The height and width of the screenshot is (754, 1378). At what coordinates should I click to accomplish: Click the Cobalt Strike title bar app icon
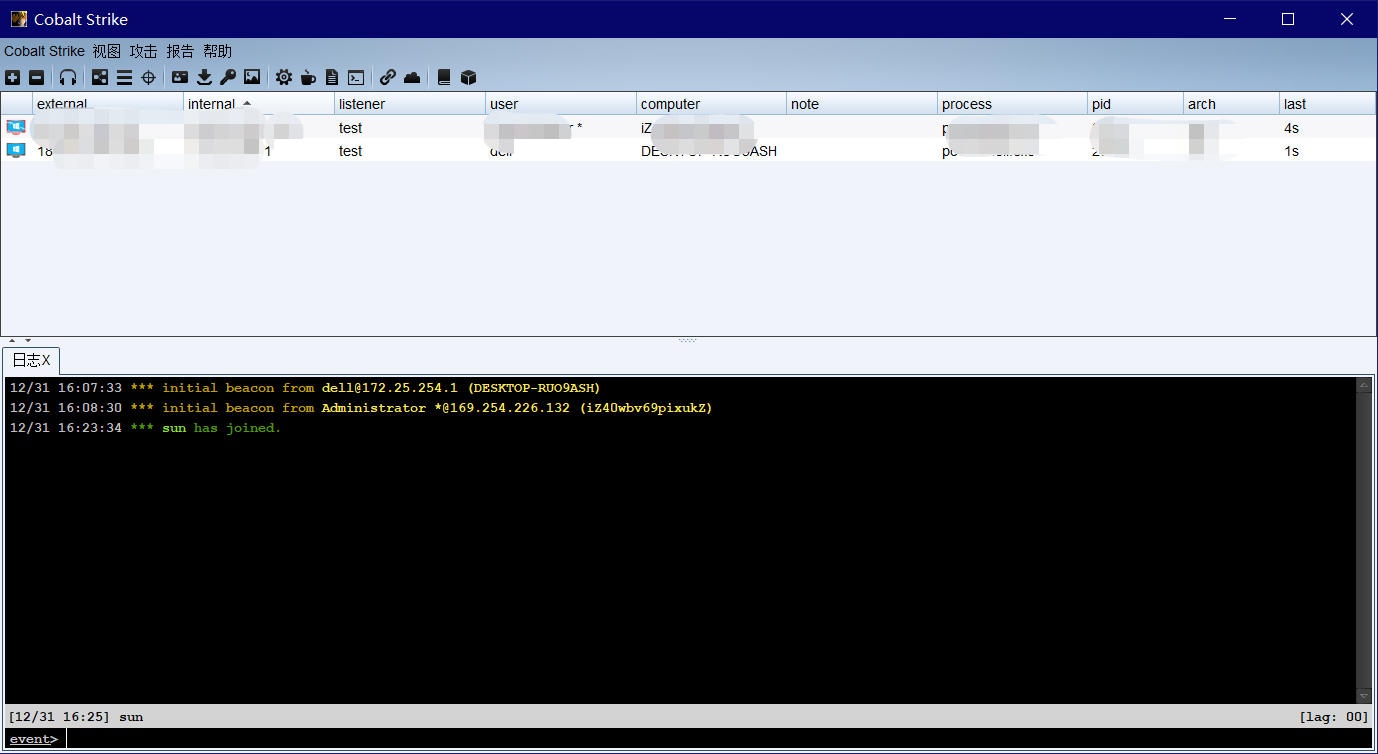[19, 19]
